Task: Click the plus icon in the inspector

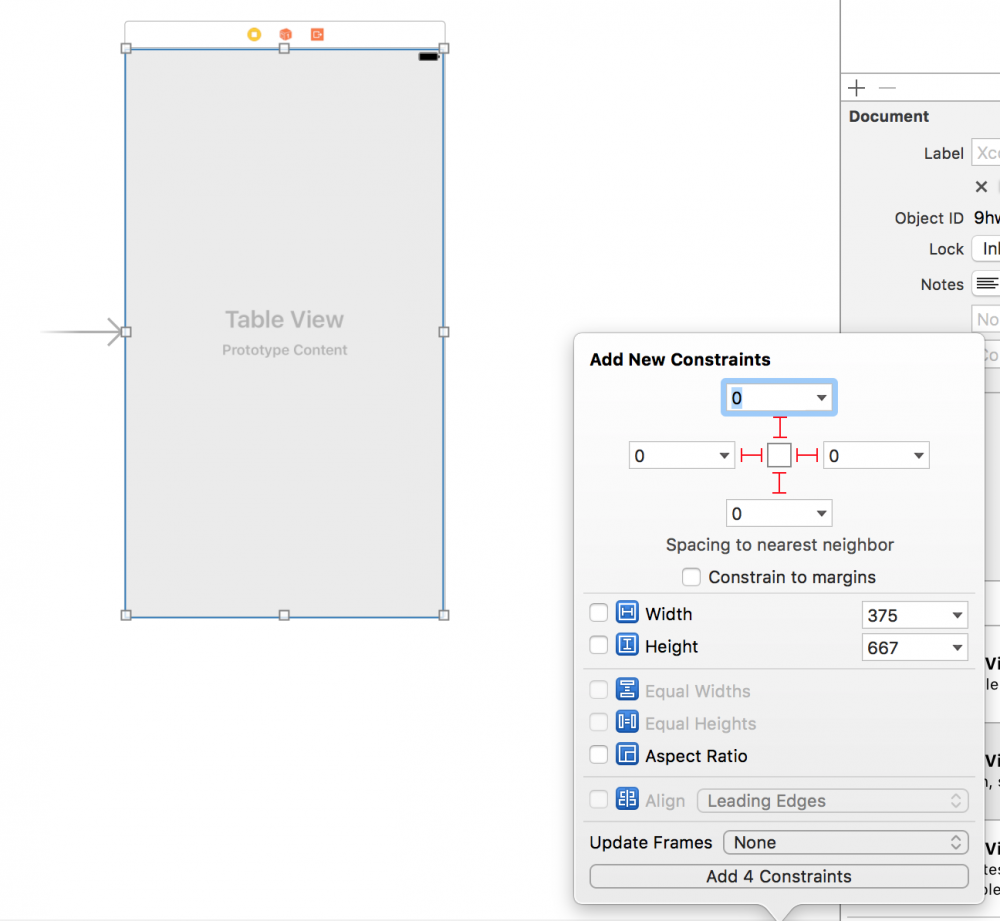Action: 856,87
